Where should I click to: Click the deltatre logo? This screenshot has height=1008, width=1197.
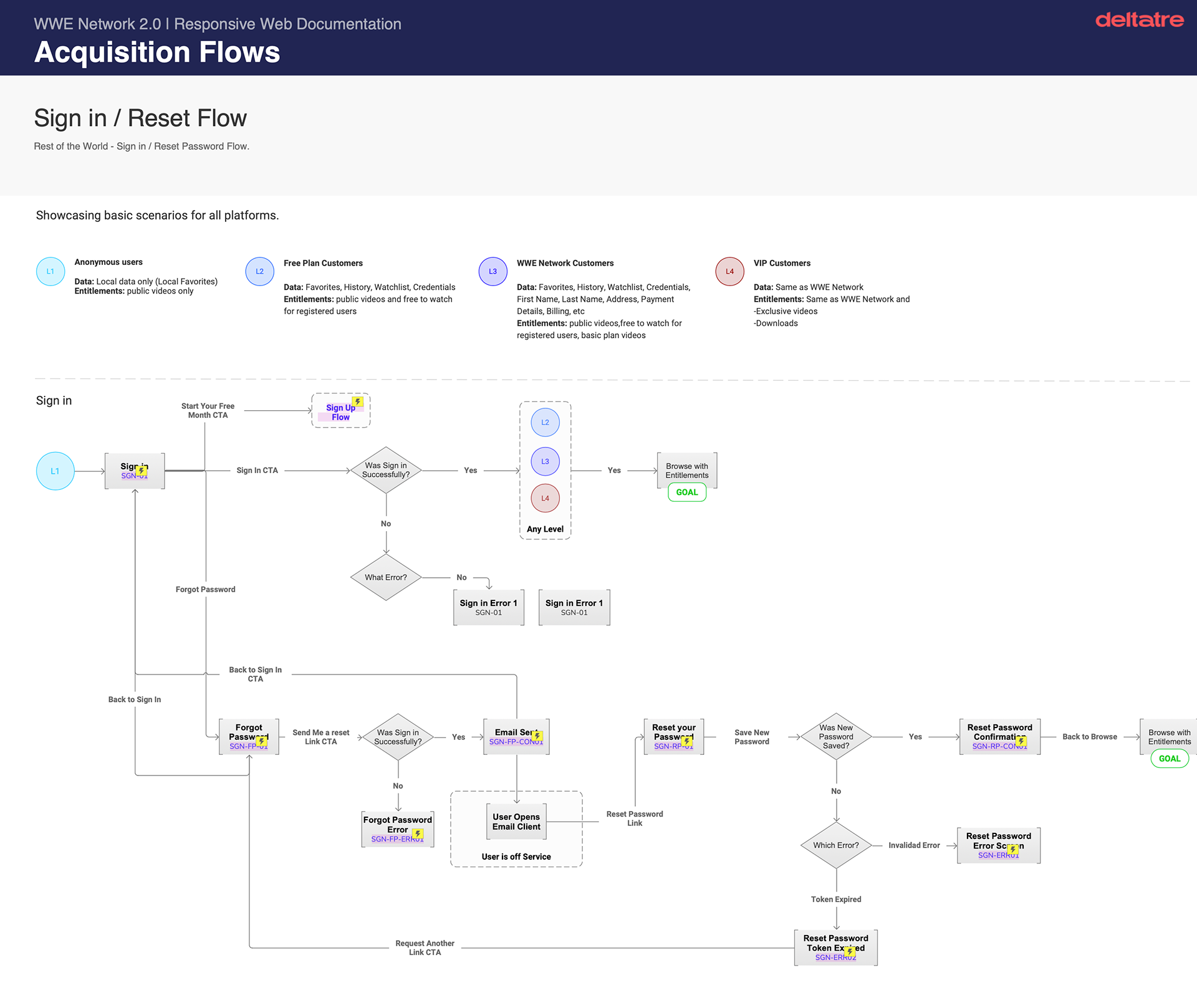click(x=1139, y=20)
